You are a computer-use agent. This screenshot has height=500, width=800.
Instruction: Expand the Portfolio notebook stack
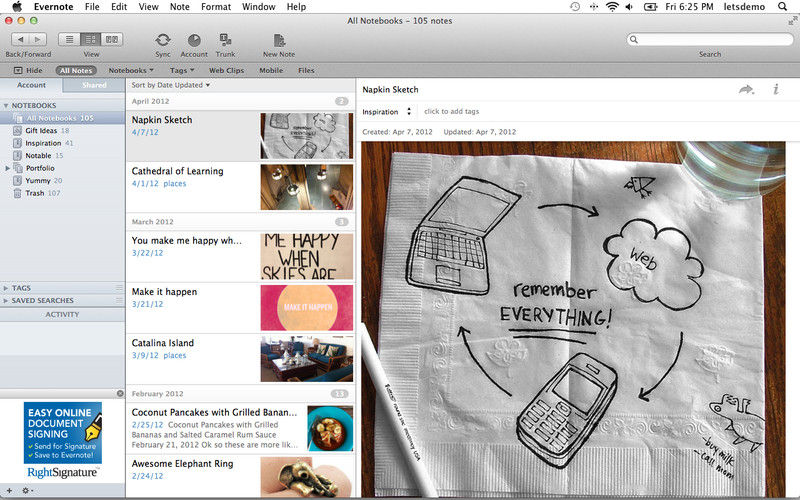coord(7,168)
